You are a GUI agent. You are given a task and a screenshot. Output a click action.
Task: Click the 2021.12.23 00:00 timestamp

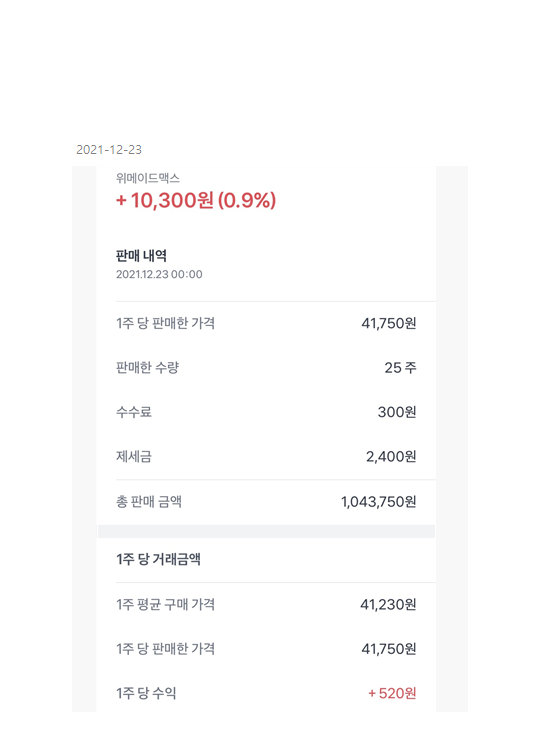(x=159, y=274)
